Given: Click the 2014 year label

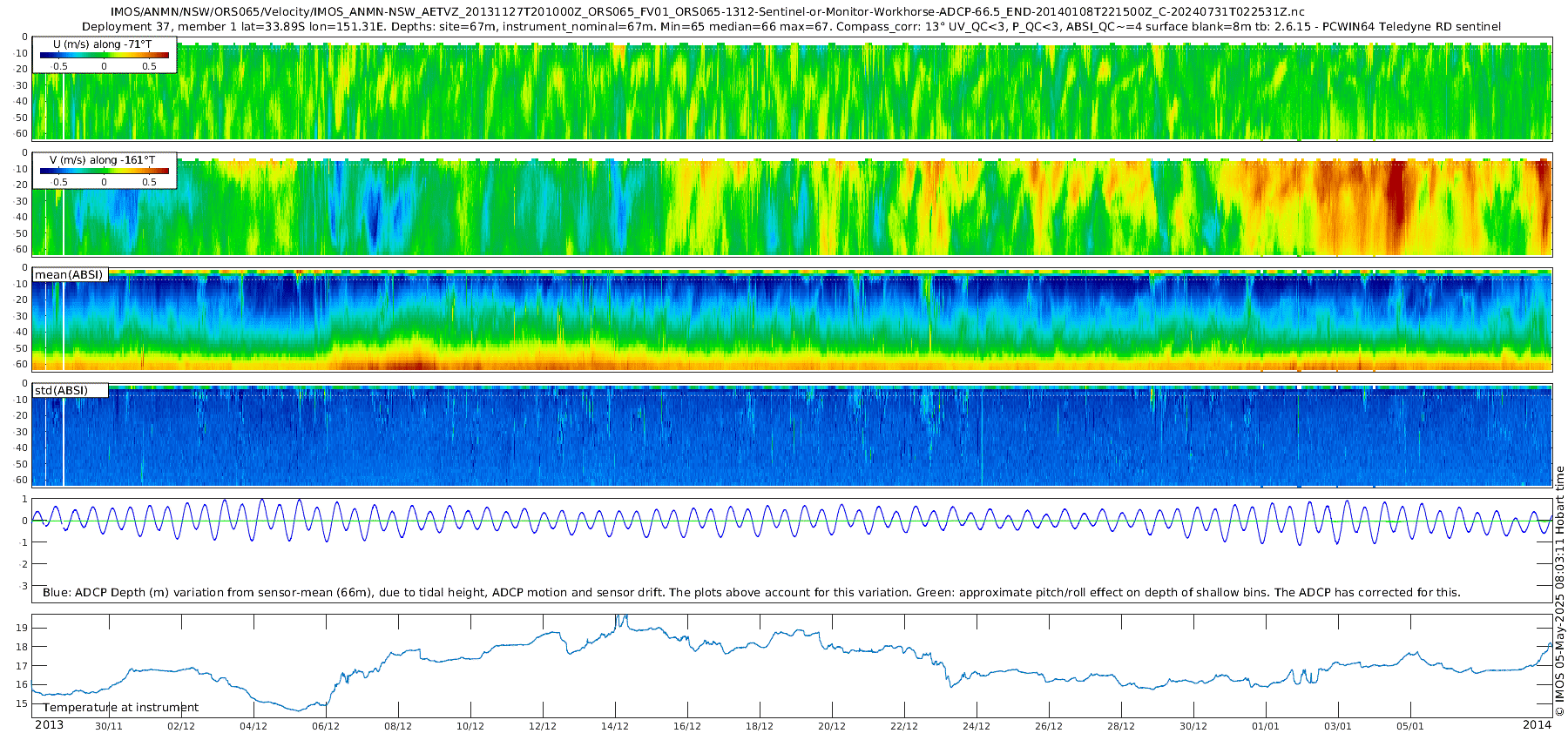Looking at the screenshot, I should pyautogui.click(x=1537, y=725).
